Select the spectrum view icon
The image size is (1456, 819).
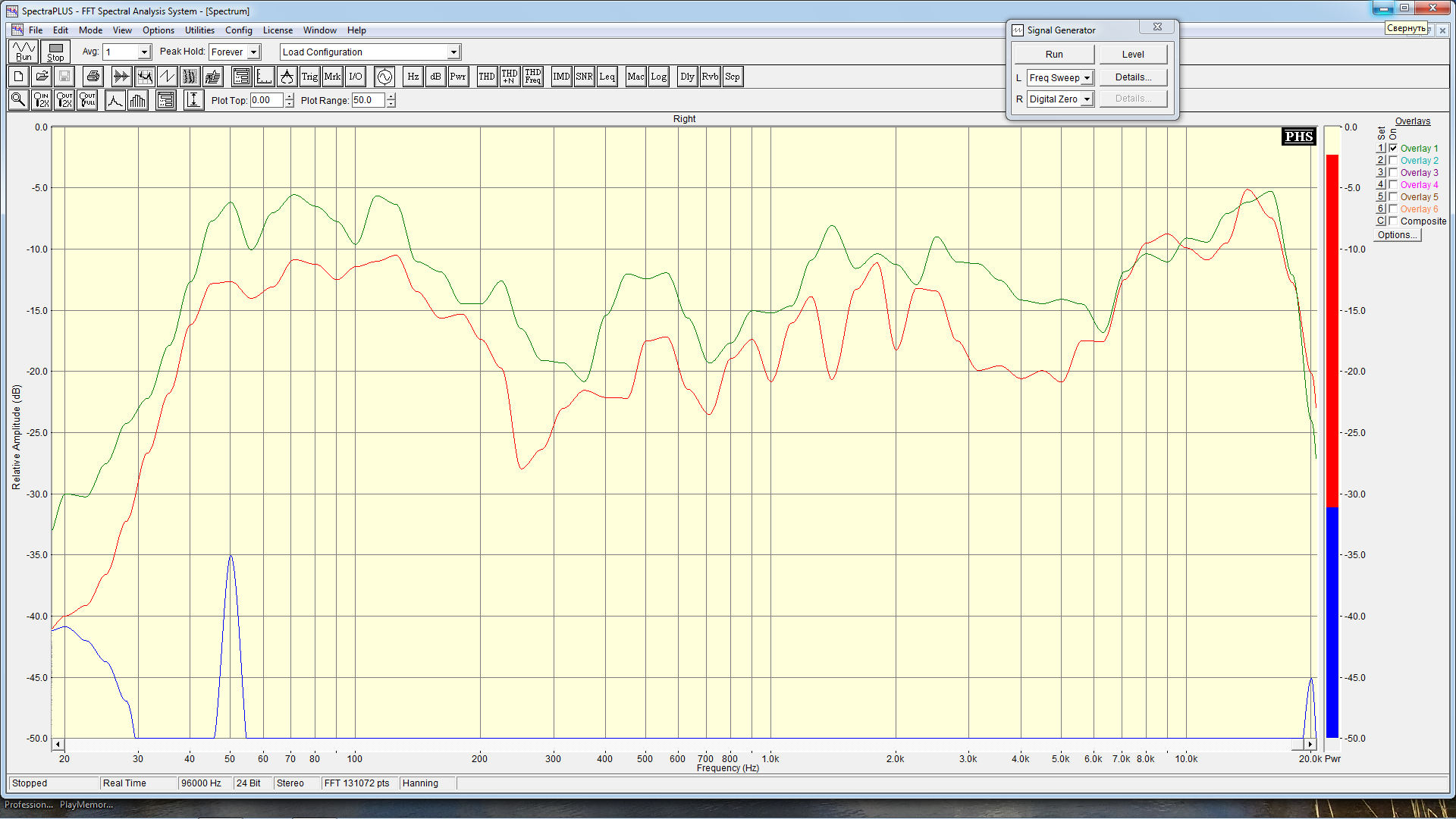click(x=144, y=77)
